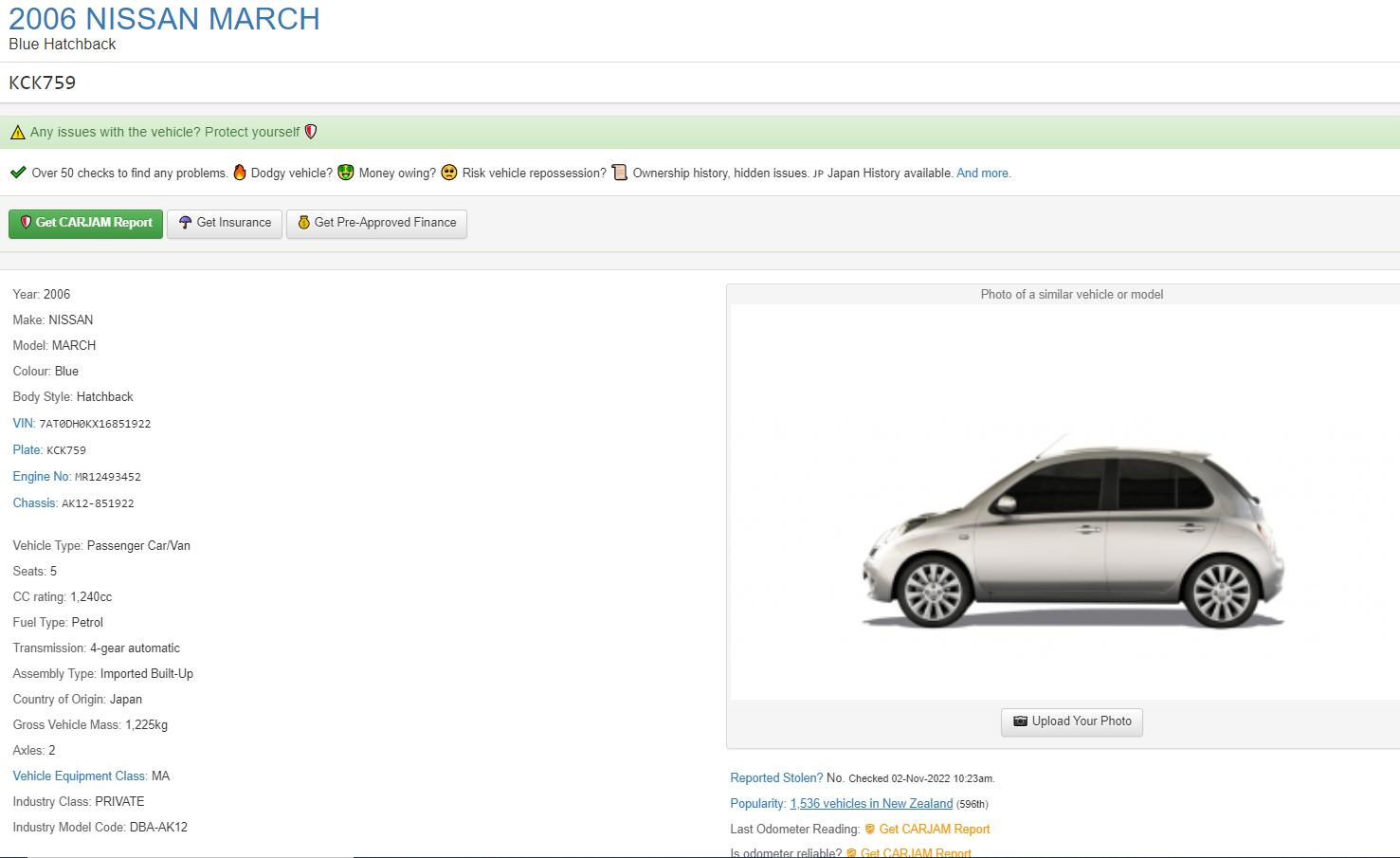Click the 'Gross Vehicle Mass: 1,225kg' row
This screenshot has width=1400, height=858.
pyautogui.click(x=90, y=725)
